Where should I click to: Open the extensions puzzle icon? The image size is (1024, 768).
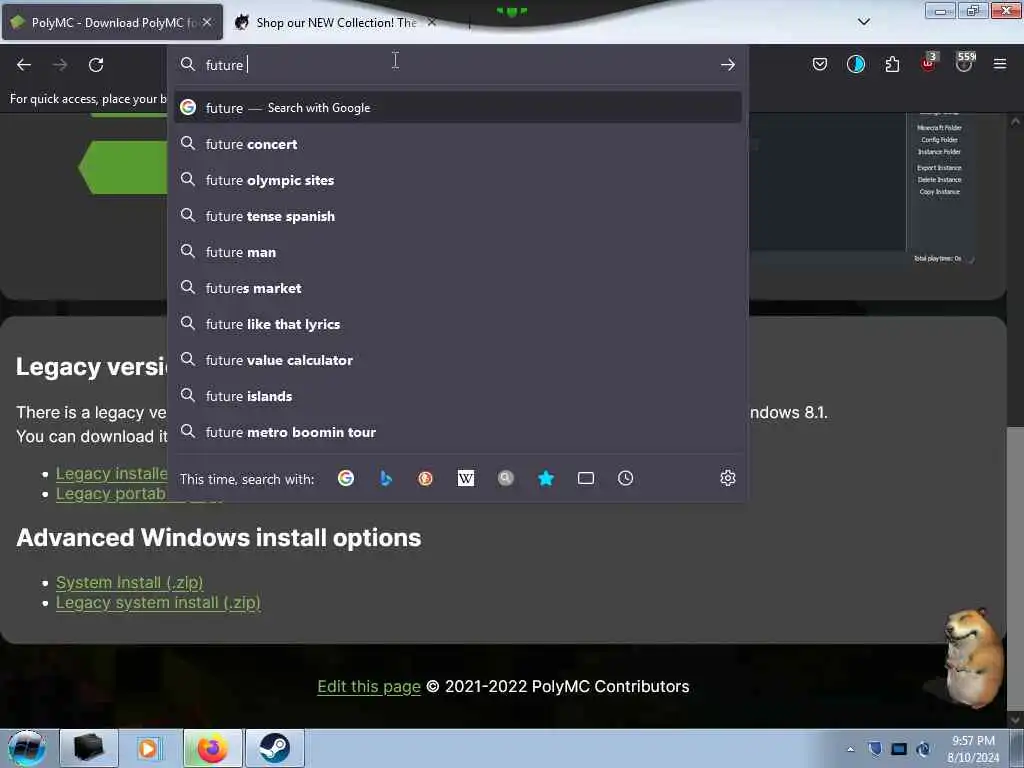pos(892,64)
